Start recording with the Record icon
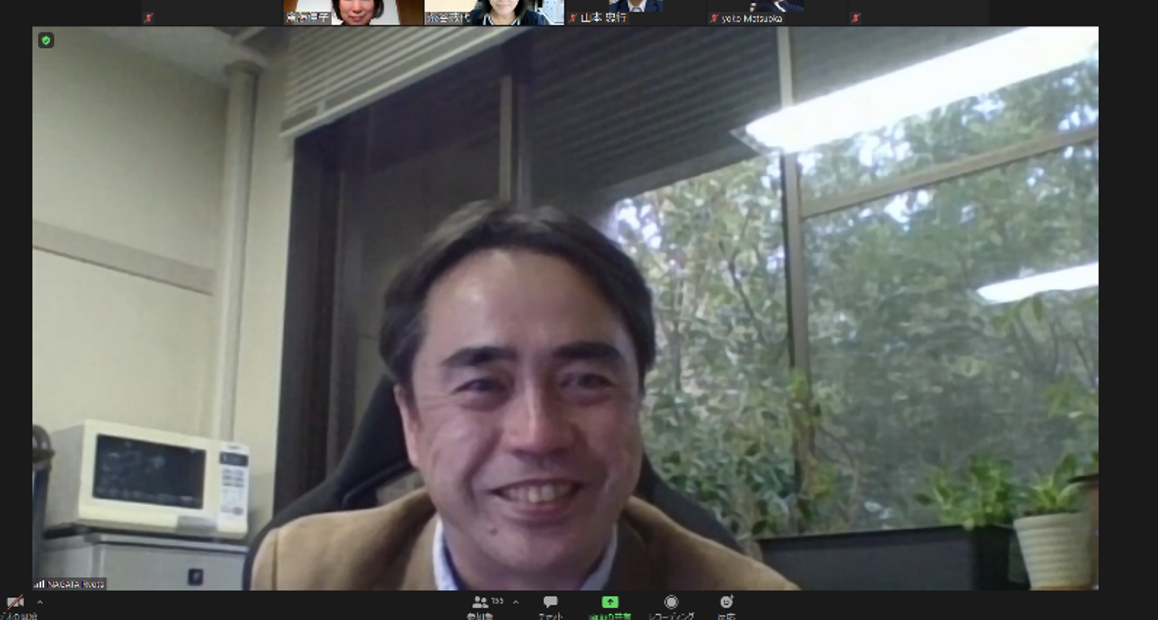The image size is (1158, 620). (671, 602)
